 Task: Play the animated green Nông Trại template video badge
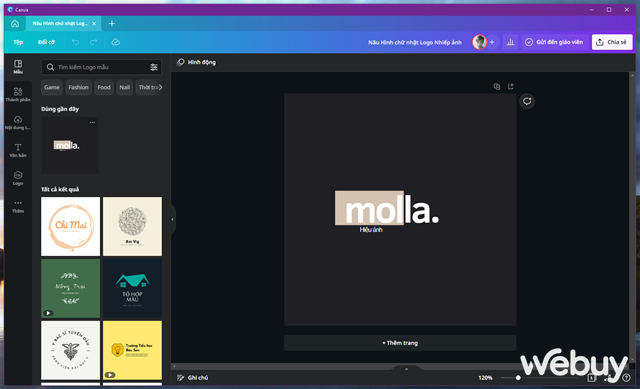pyautogui.click(x=48, y=313)
